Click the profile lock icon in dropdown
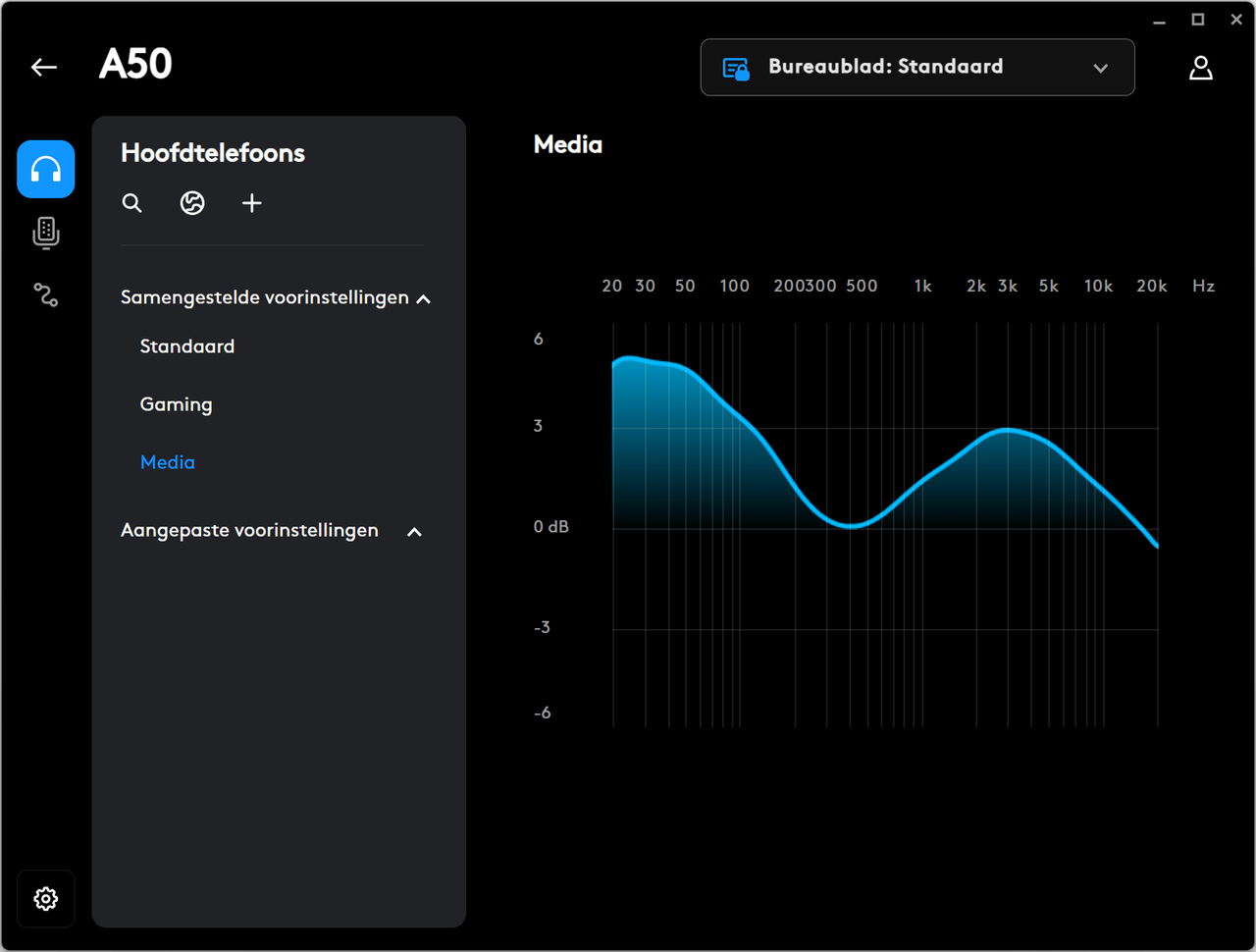Image resolution: width=1256 pixels, height=952 pixels. 736,68
